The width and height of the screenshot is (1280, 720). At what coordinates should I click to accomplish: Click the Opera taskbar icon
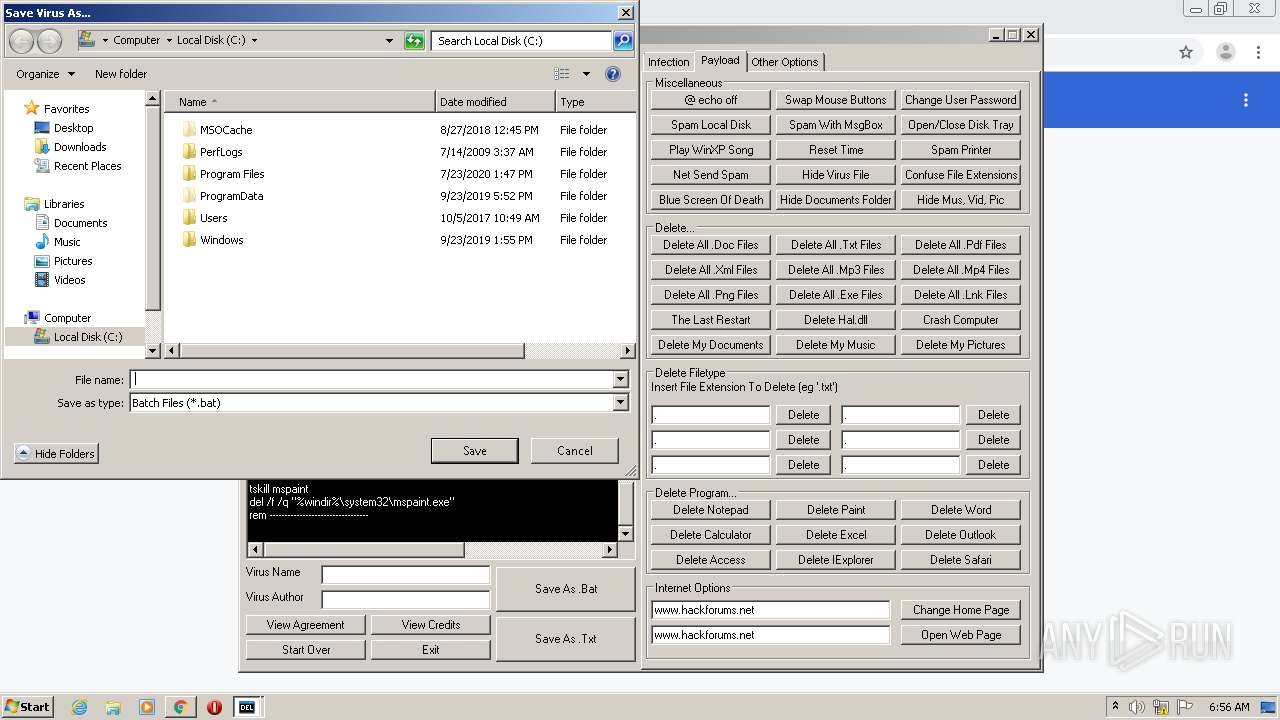[x=214, y=707]
